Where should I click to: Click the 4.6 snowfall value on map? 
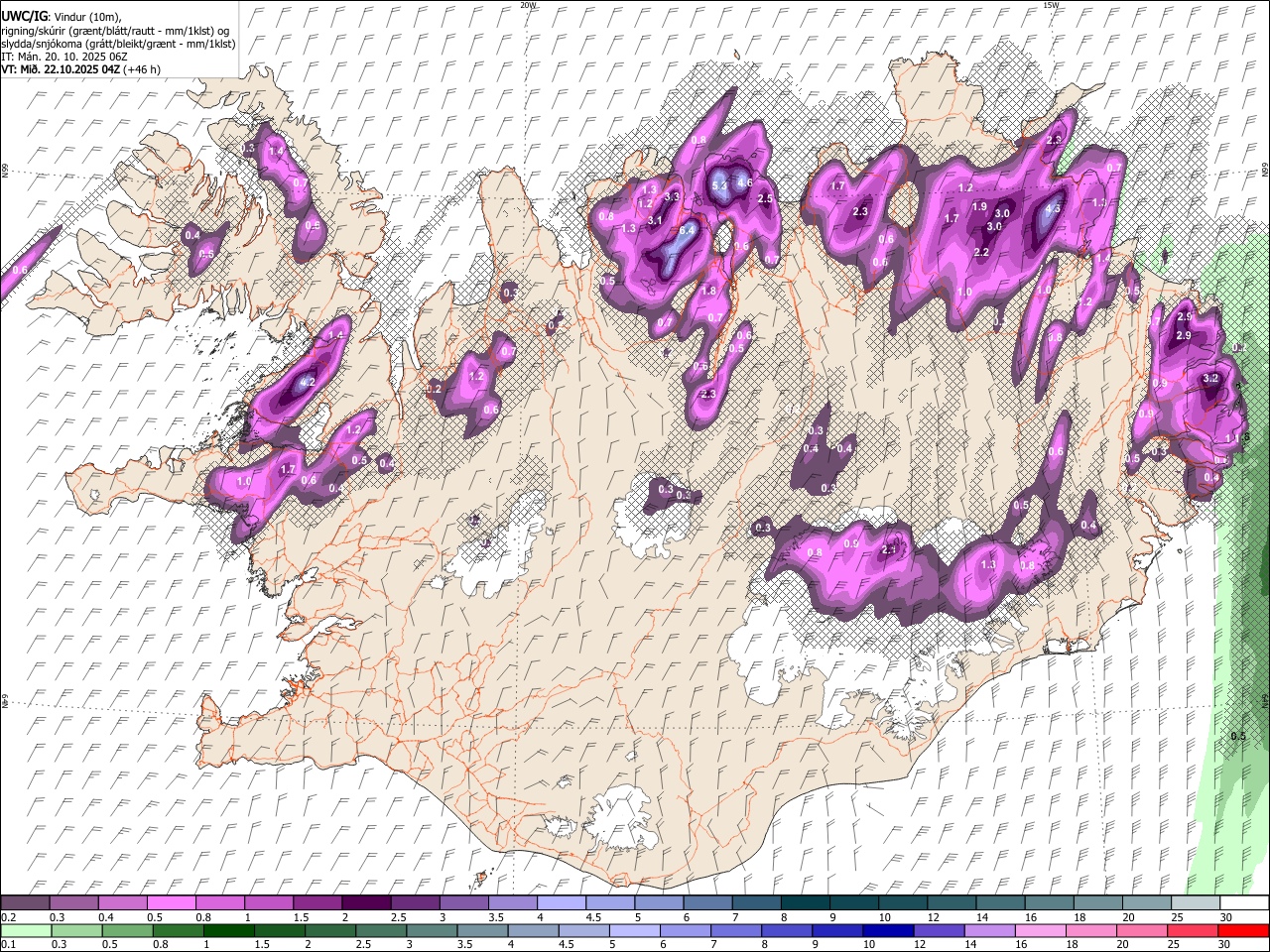pyautogui.click(x=745, y=182)
